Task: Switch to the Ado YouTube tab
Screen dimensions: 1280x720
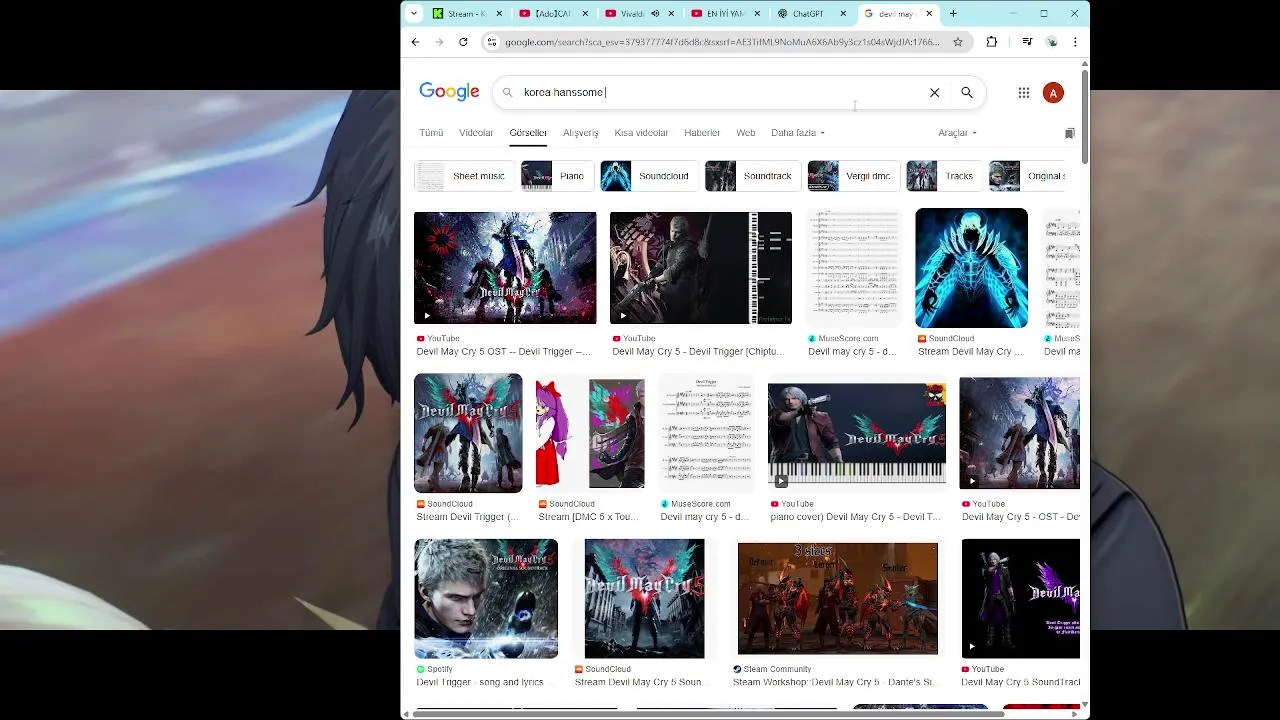Action: click(x=552, y=14)
